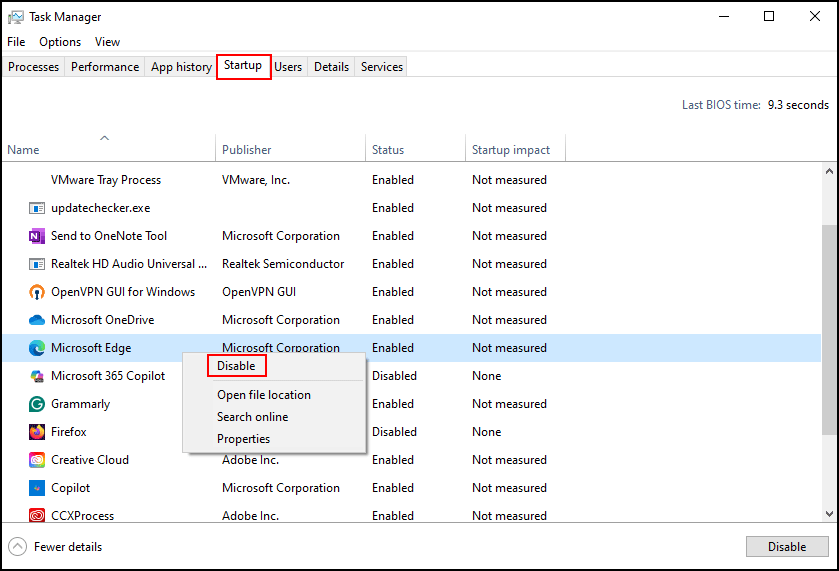Click the Microsoft OneDrive cloud icon
Image resolution: width=839 pixels, height=571 pixels.
(x=36, y=320)
